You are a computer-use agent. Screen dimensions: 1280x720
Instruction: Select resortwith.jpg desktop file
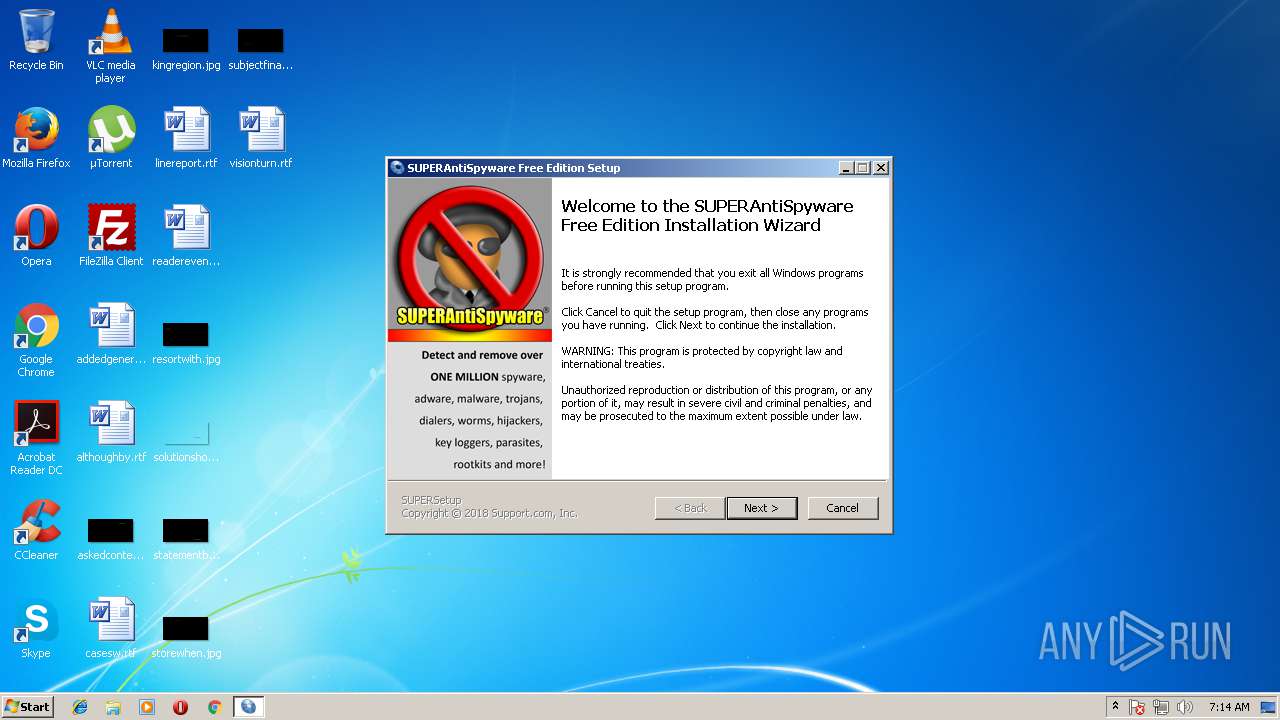(186, 342)
